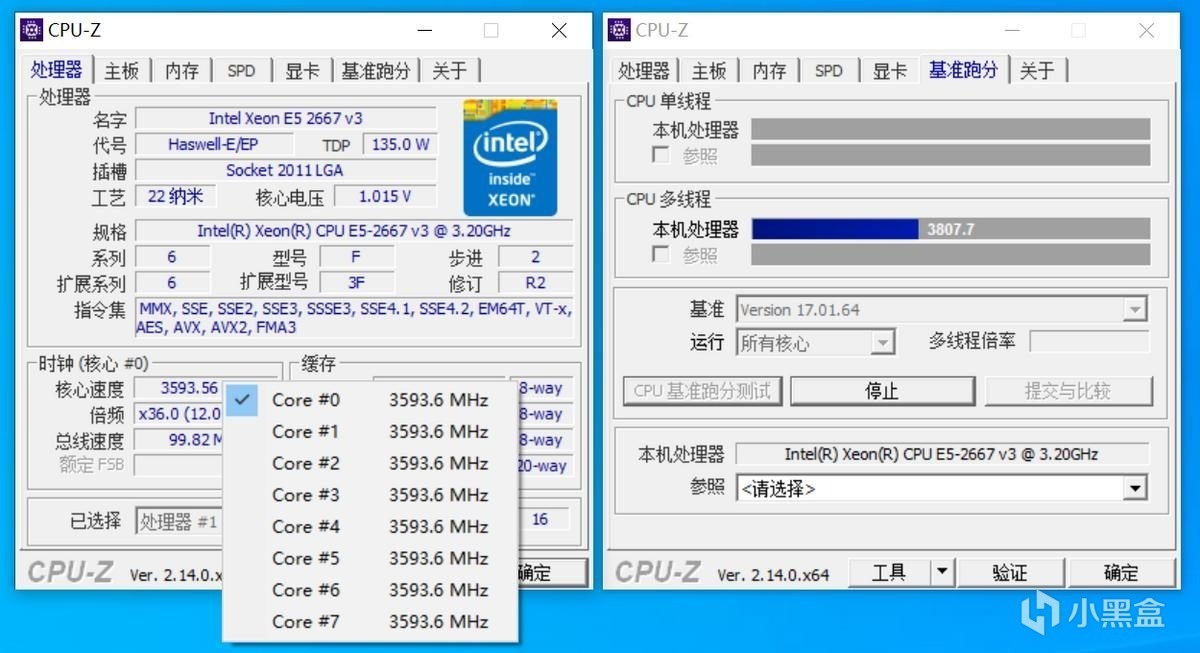Click the 核心电压 value 1.015 V

click(385, 196)
